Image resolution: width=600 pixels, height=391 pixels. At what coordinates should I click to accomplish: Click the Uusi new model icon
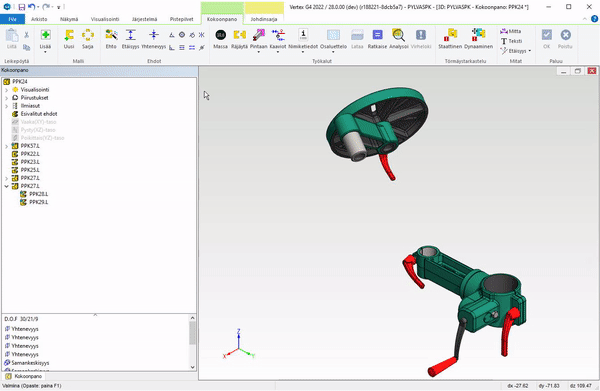coord(69,35)
